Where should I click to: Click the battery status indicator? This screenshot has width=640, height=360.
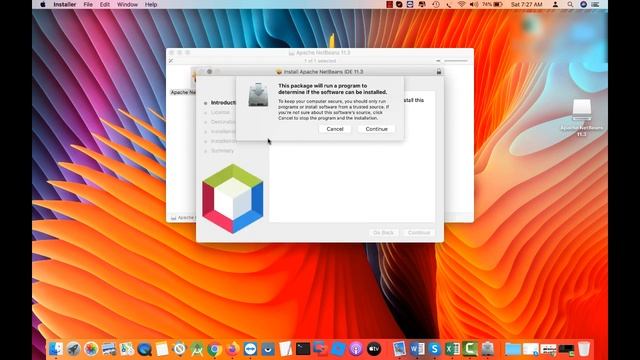click(493, 4)
